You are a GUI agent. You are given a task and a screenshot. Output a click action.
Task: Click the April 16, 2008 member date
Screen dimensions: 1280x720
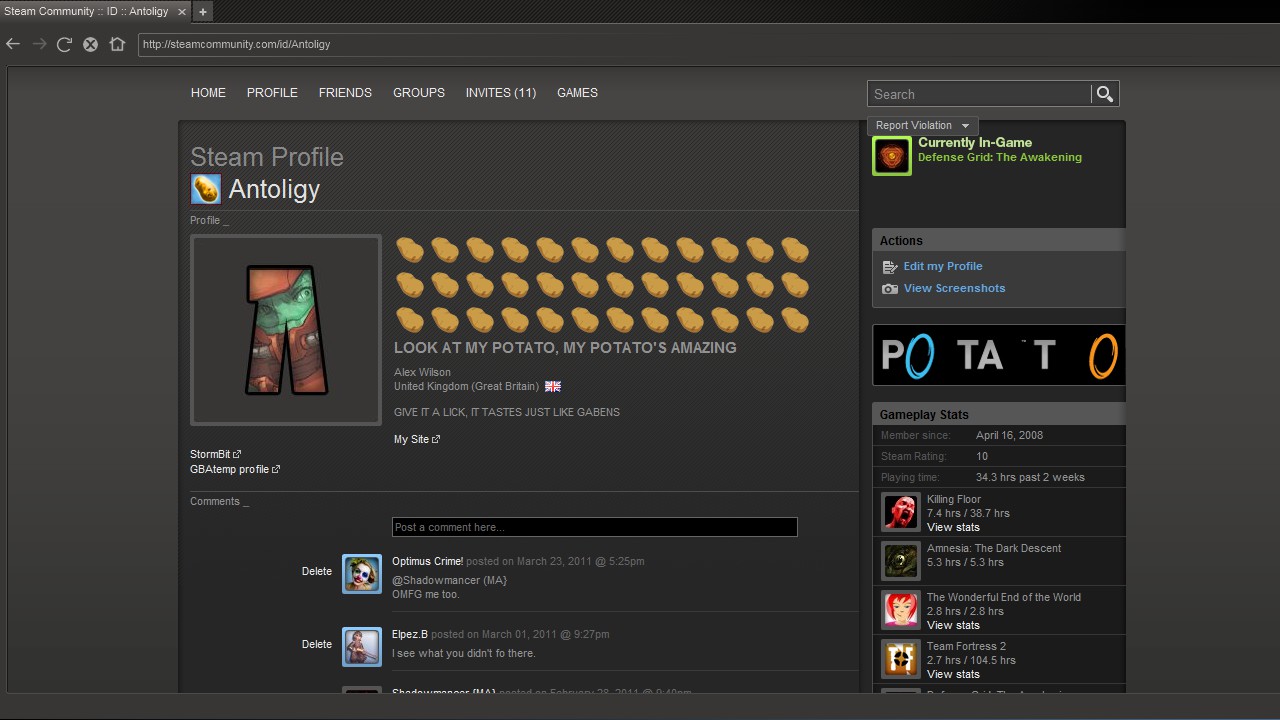pos(1010,436)
